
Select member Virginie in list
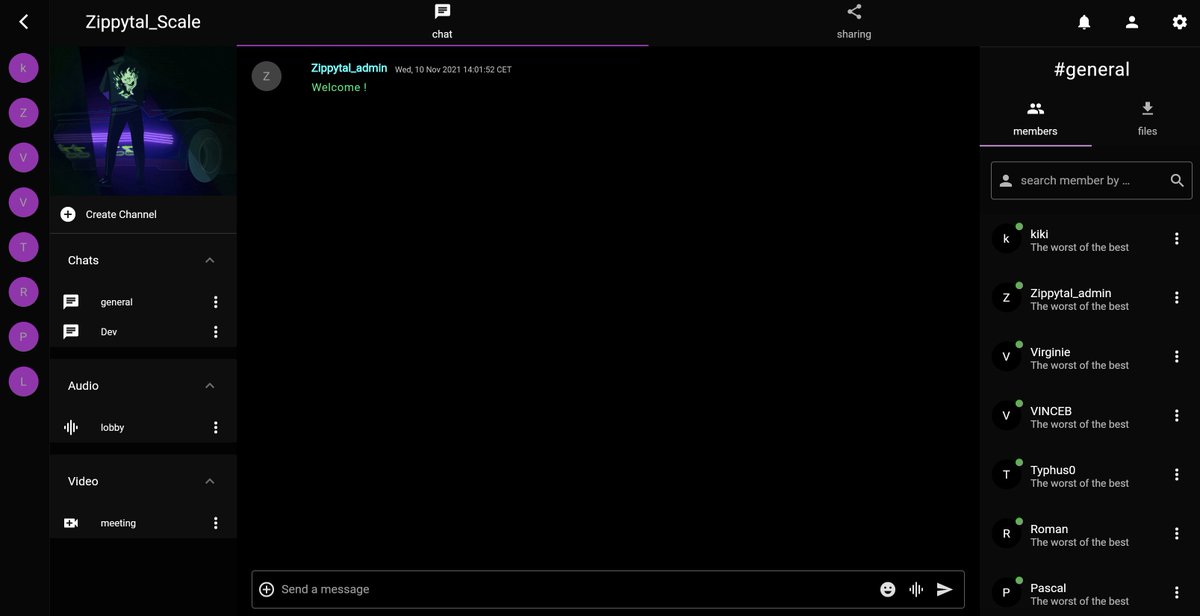pos(1090,357)
